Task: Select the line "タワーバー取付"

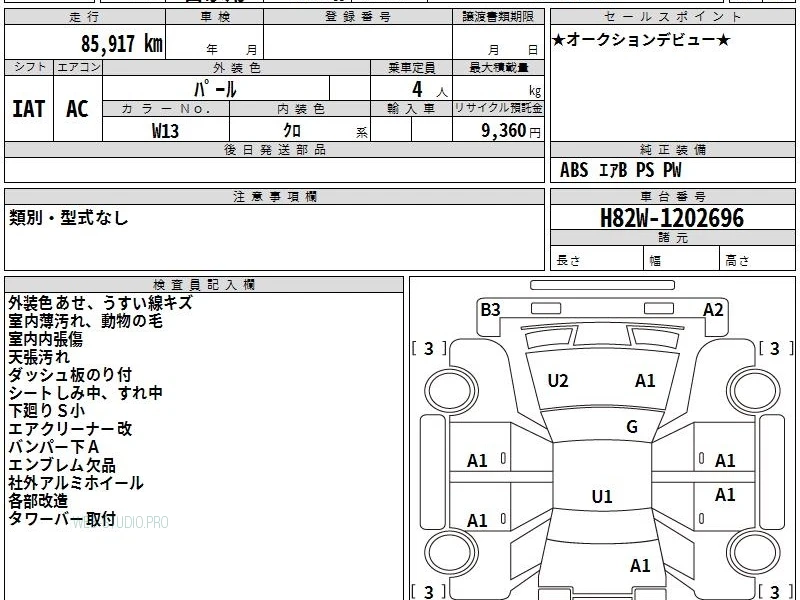Action: tap(62, 518)
